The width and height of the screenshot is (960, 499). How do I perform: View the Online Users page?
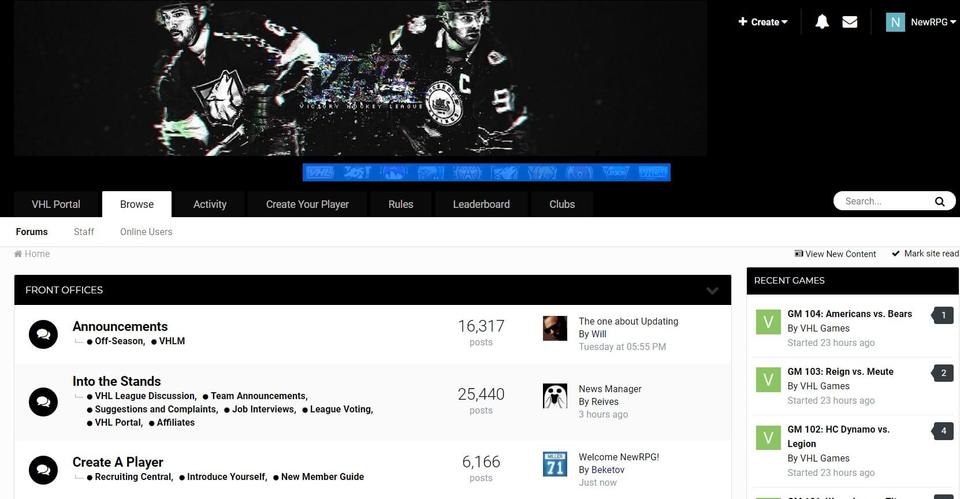click(146, 231)
